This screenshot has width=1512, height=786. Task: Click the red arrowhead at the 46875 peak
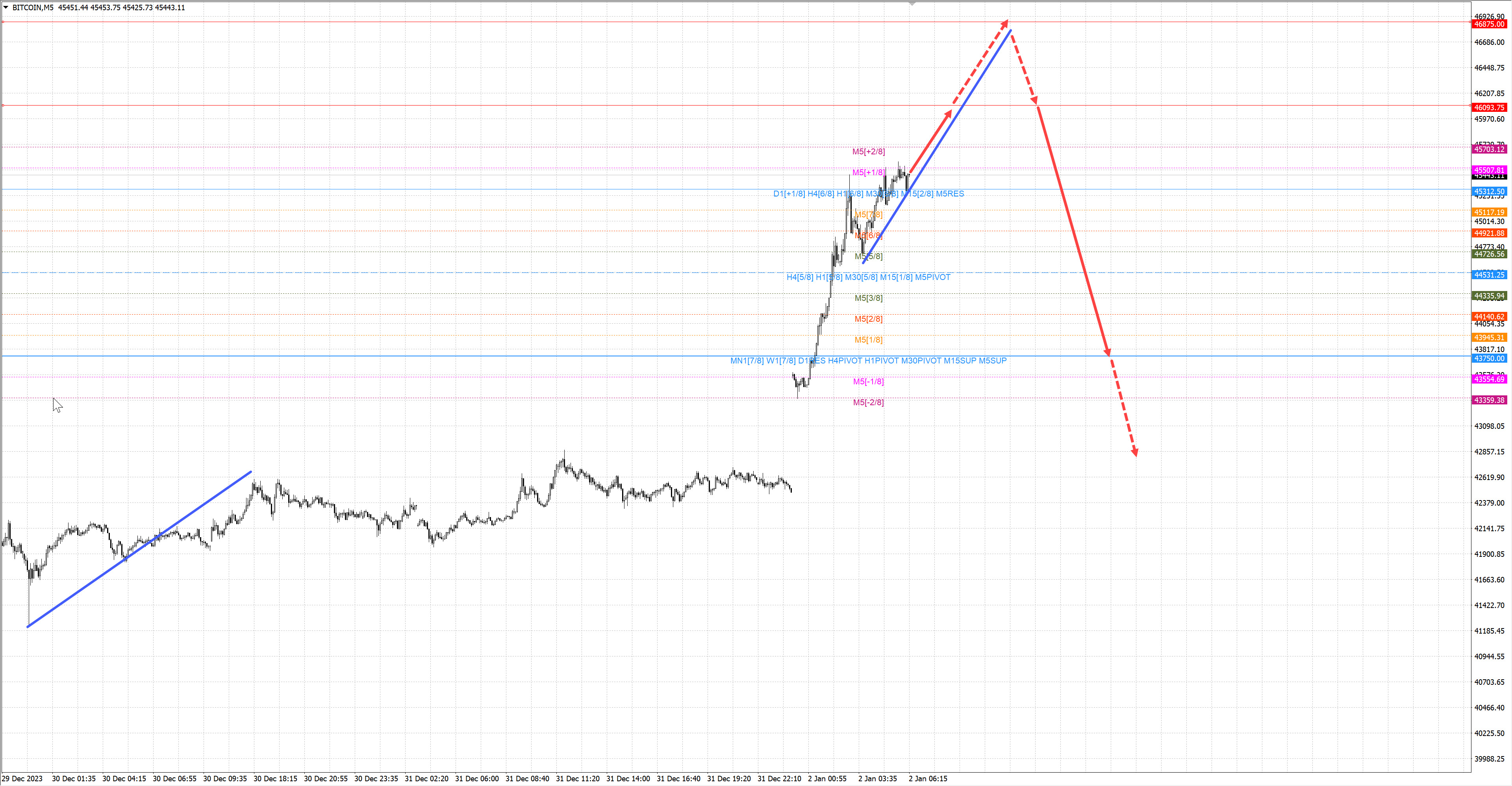coord(1005,24)
